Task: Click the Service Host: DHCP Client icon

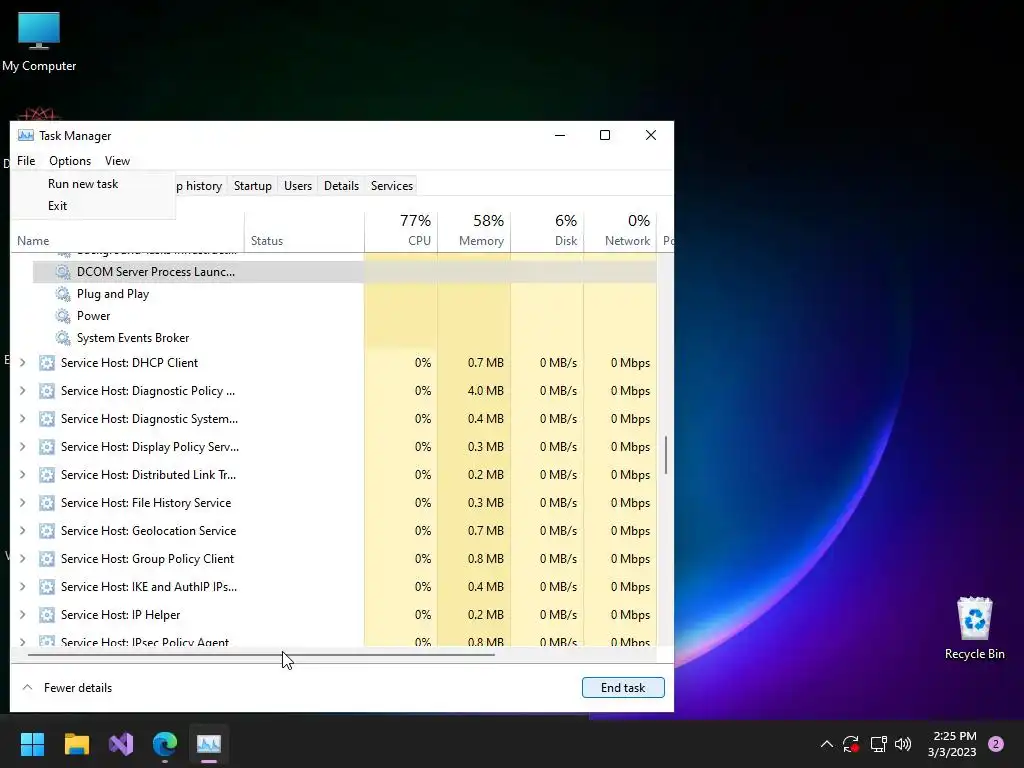Action: click(x=46, y=362)
